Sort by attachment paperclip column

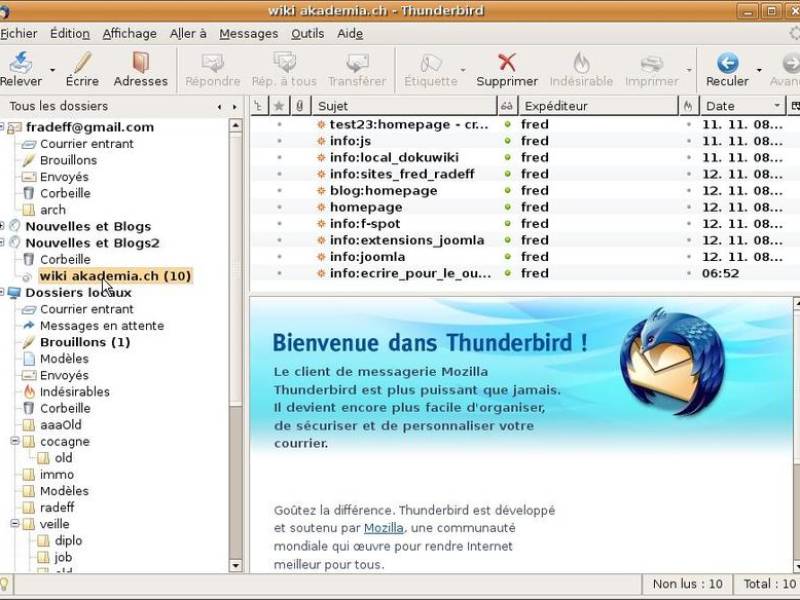[300, 106]
